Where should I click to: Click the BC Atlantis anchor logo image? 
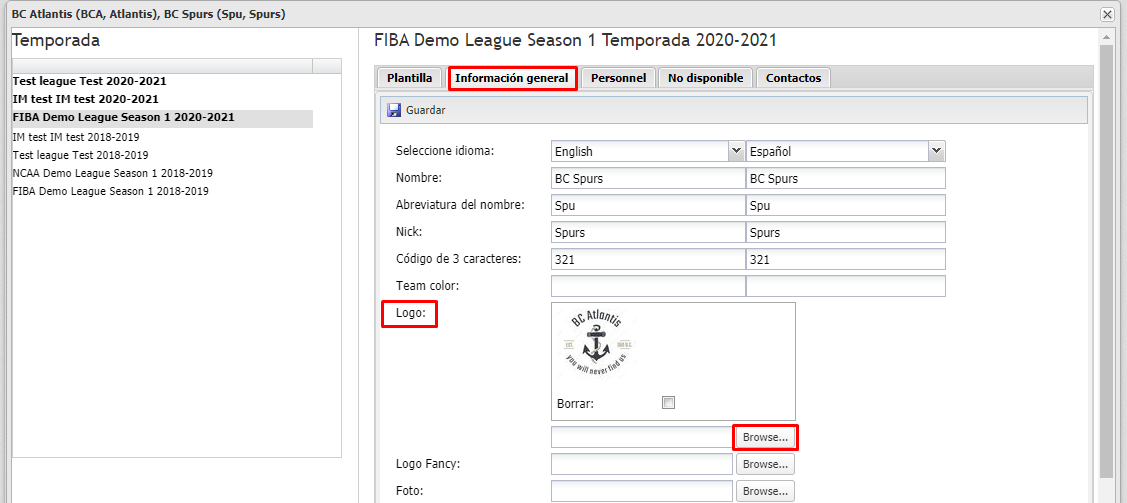click(x=597, y=345)
